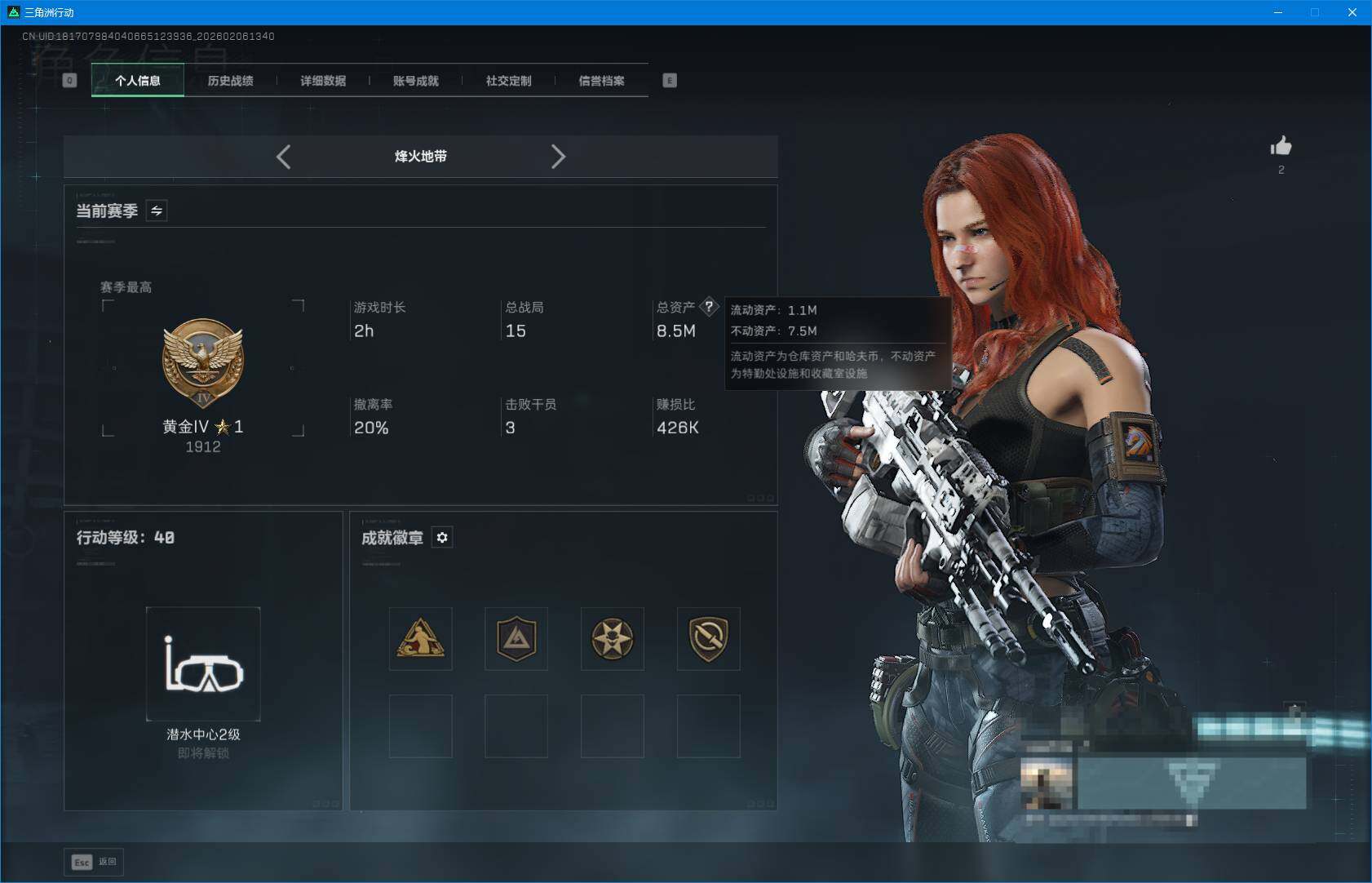Close the 三角洲行动 window
This screenshot has height=883, width=1372.
coord(1352,12)
